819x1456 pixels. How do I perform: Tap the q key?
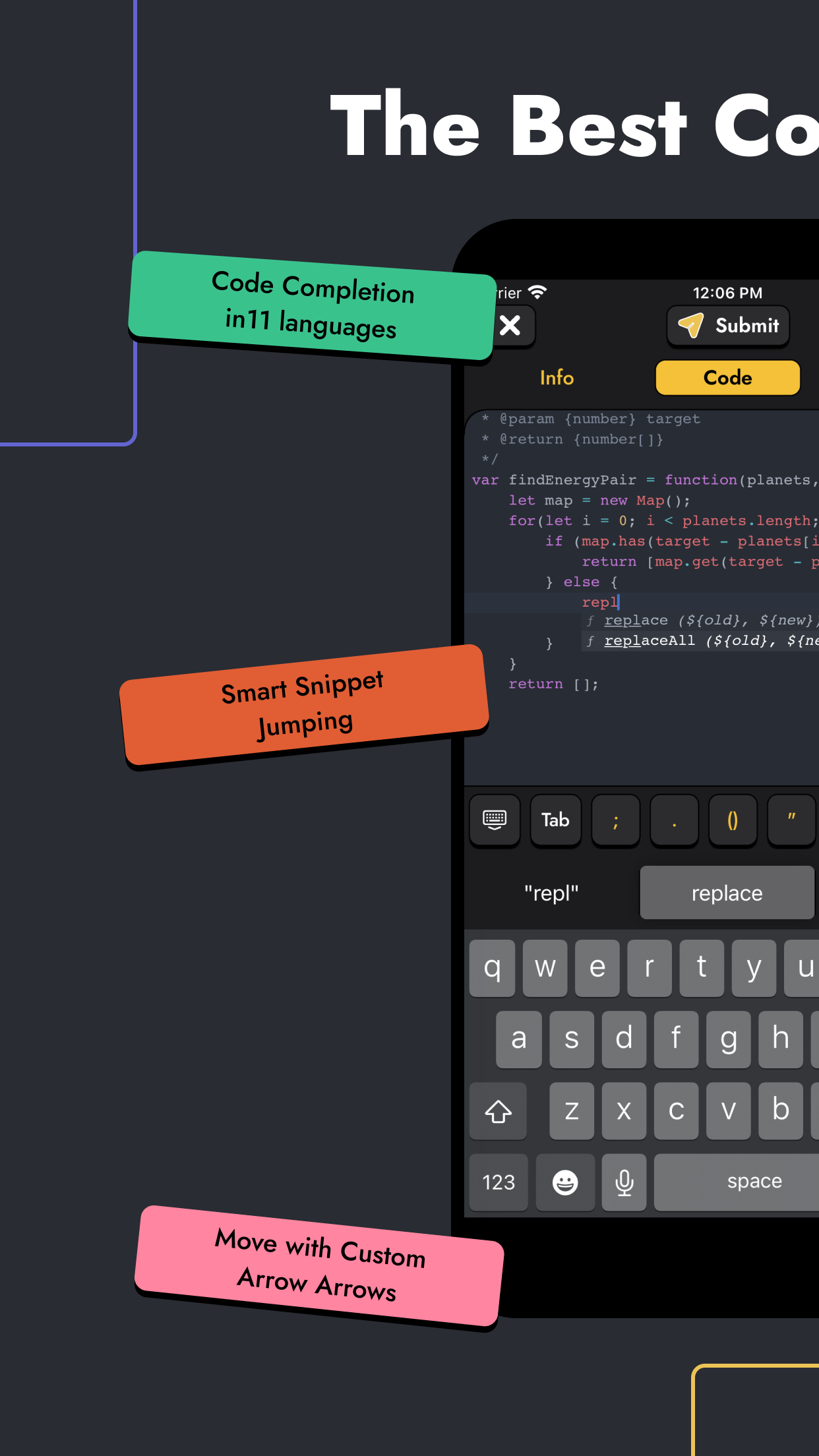point(492,968)
